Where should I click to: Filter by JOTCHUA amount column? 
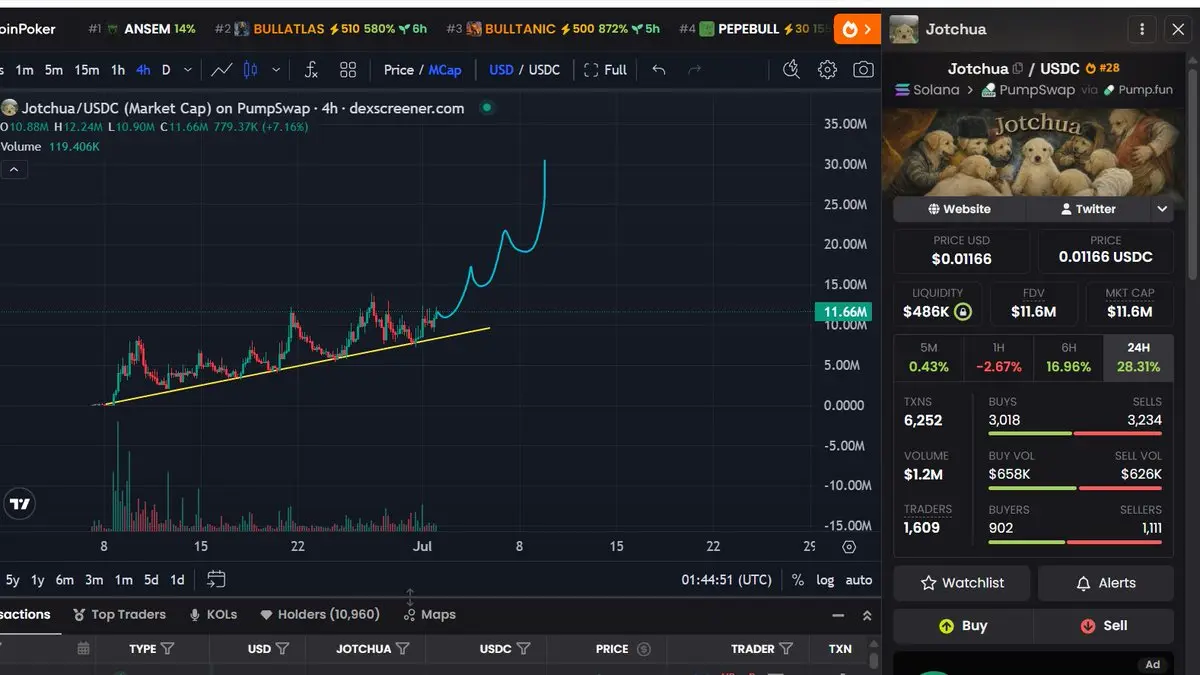402,649
